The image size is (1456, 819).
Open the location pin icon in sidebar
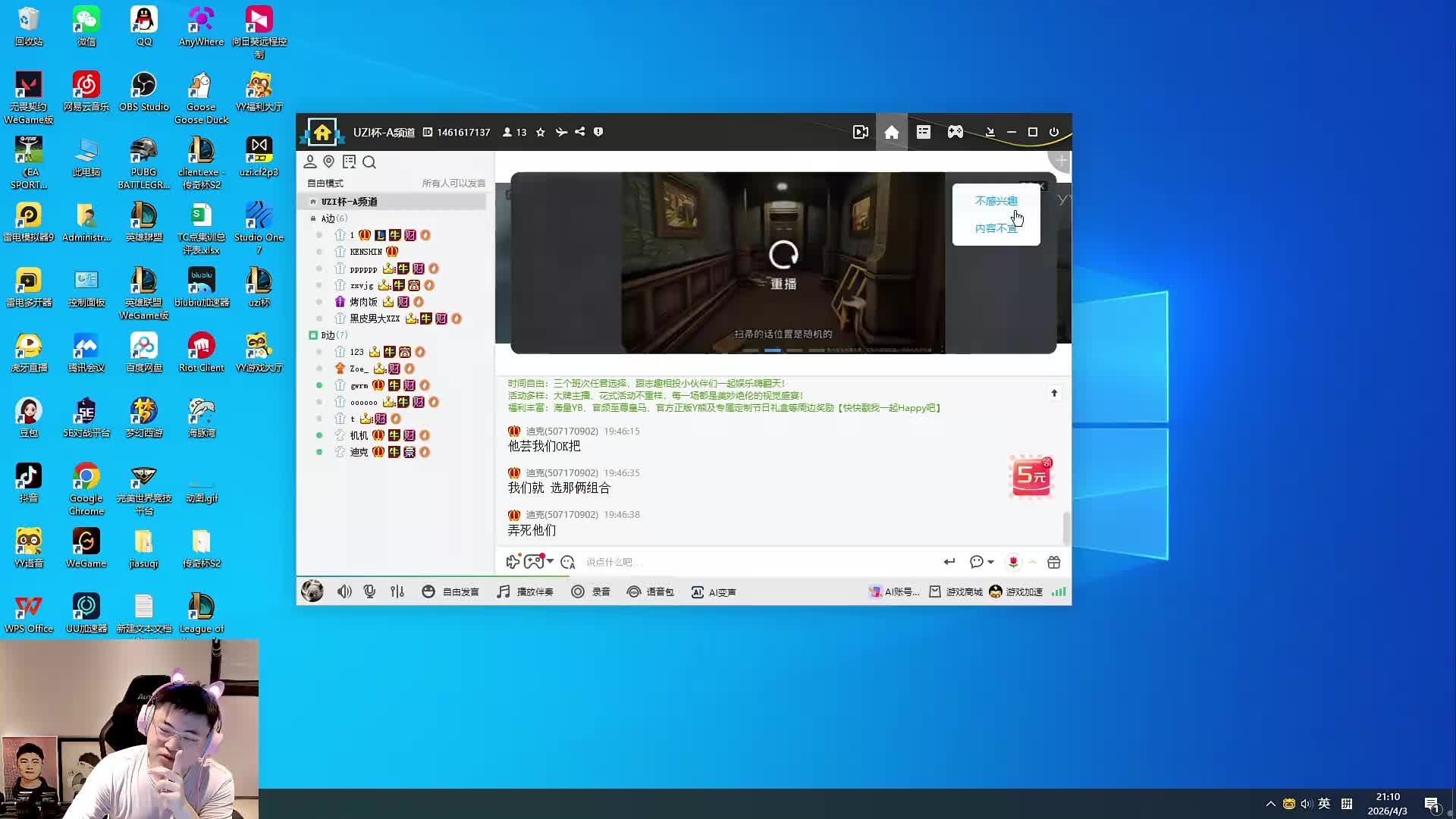(x=329, y=162)
